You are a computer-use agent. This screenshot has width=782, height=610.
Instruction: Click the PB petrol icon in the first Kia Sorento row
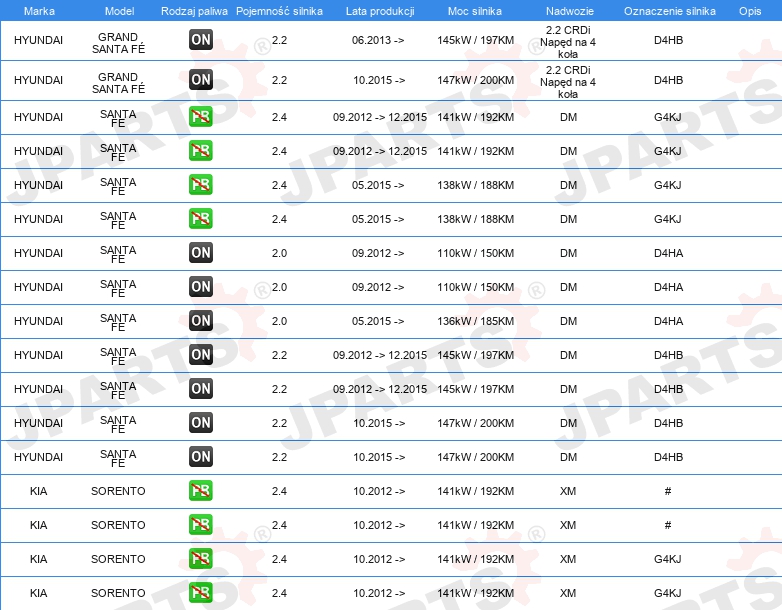(201, 491)
